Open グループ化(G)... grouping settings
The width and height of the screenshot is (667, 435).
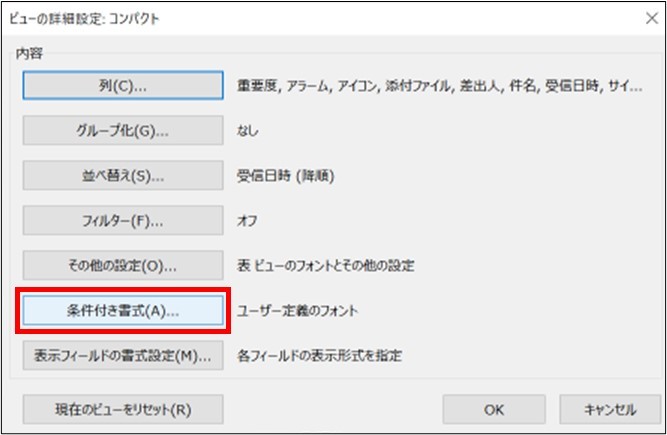pyautogui.click(x=123, y=131)
